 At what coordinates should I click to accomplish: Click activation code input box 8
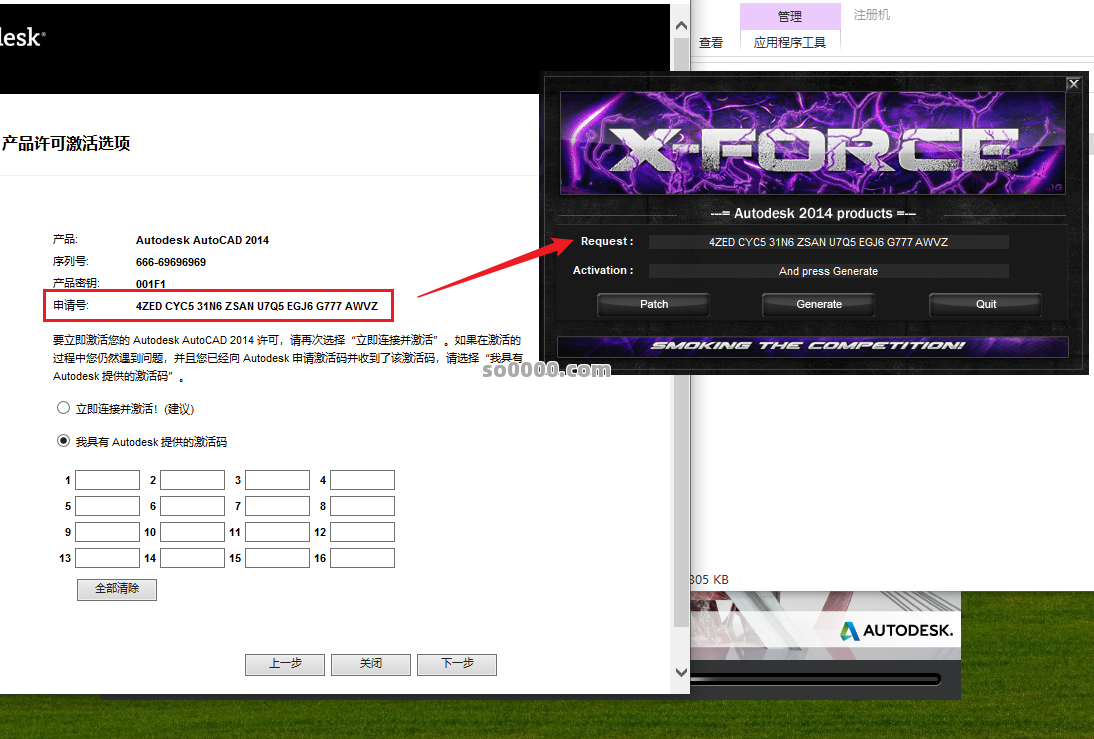[x=362, y=506]
